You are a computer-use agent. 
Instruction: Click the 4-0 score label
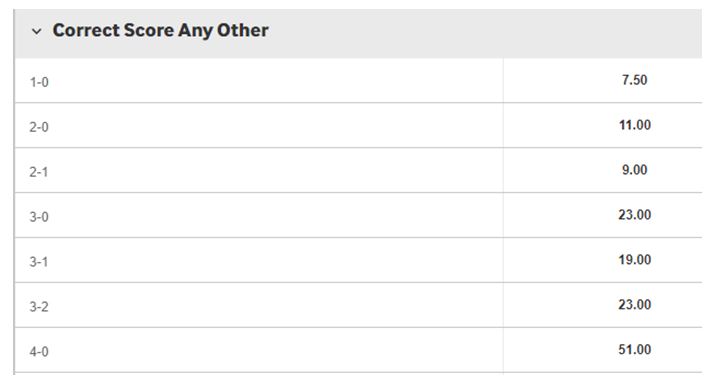pos(39,352)
